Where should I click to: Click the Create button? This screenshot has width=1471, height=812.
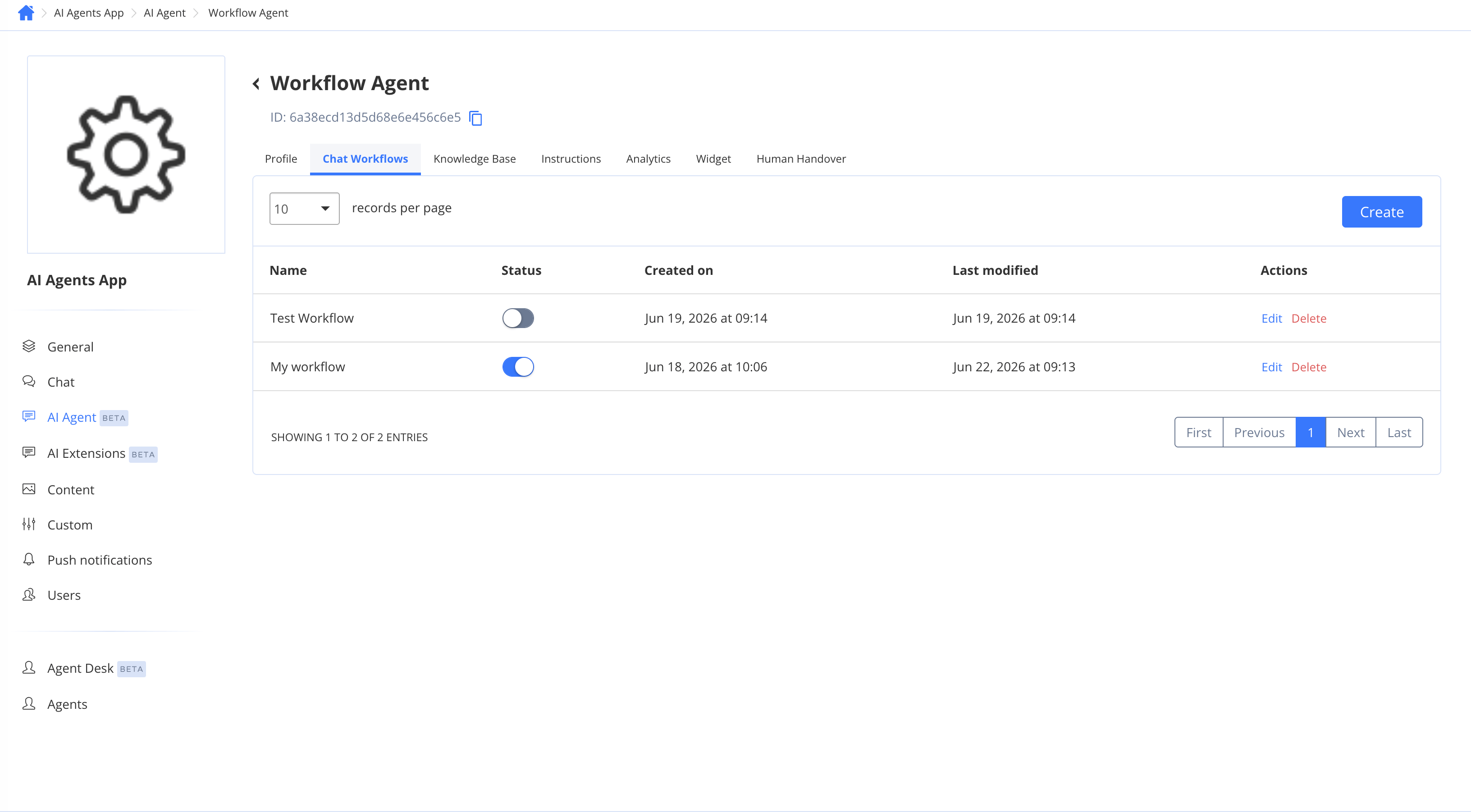coord(1382,212)
